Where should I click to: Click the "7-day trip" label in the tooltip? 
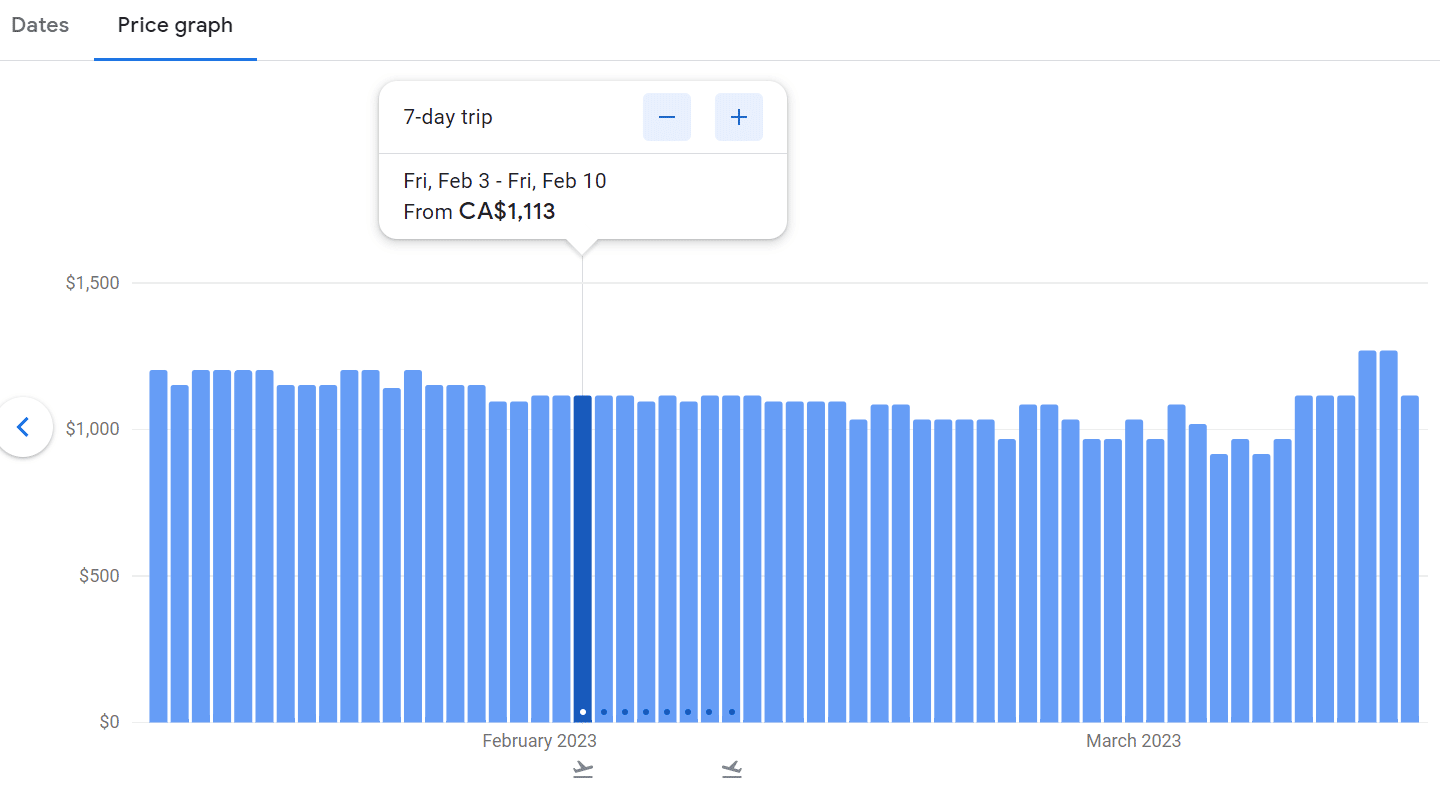point(448,117)
